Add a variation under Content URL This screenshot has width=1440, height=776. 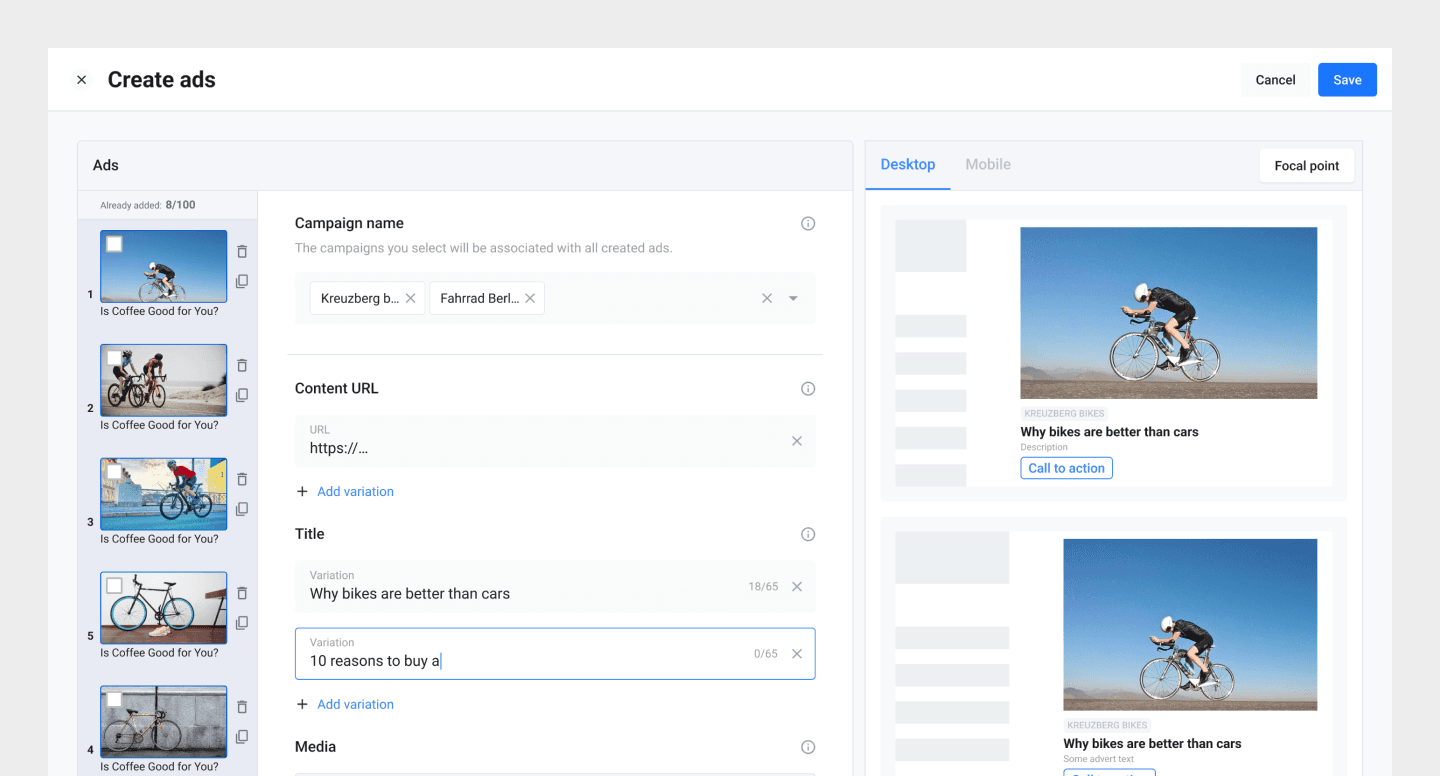click(x=345, y=492)
